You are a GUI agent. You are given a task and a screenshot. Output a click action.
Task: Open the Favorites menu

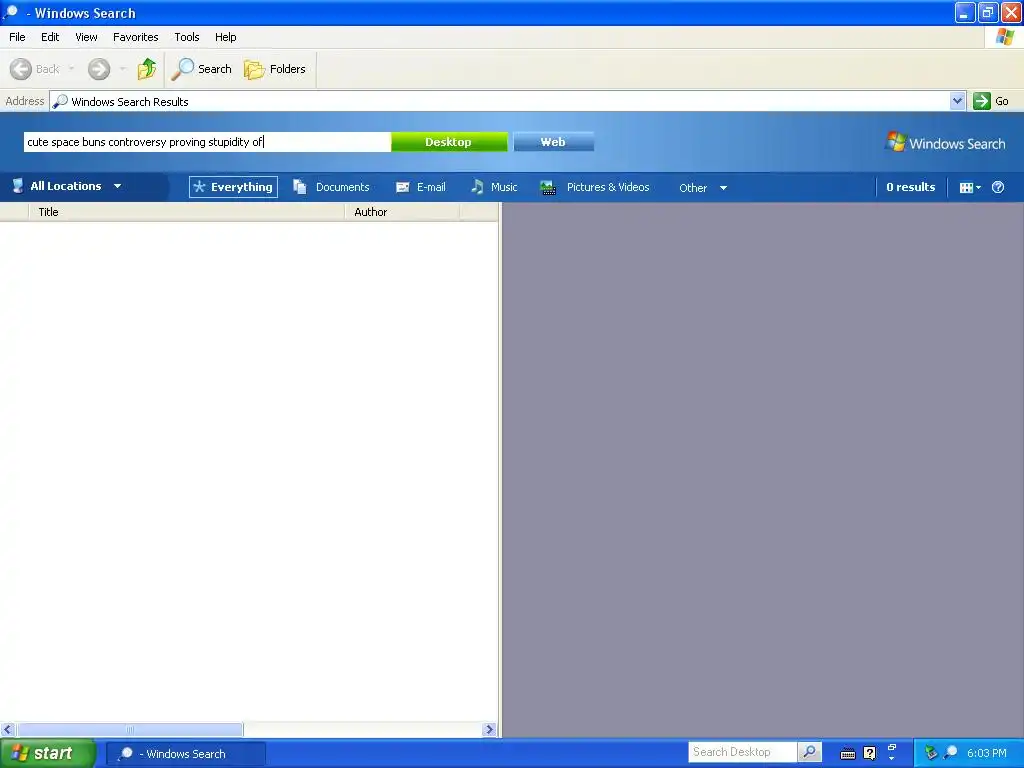136,37
